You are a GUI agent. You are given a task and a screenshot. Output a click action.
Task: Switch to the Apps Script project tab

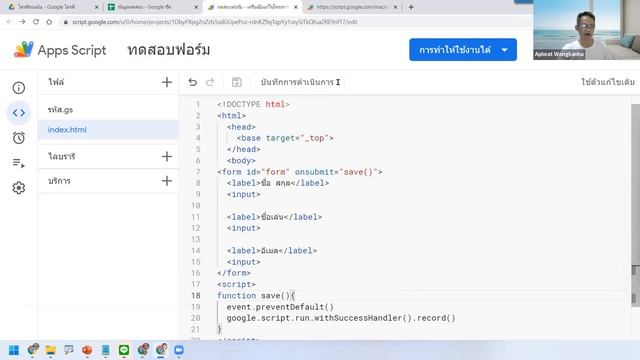tap(252, 7)
